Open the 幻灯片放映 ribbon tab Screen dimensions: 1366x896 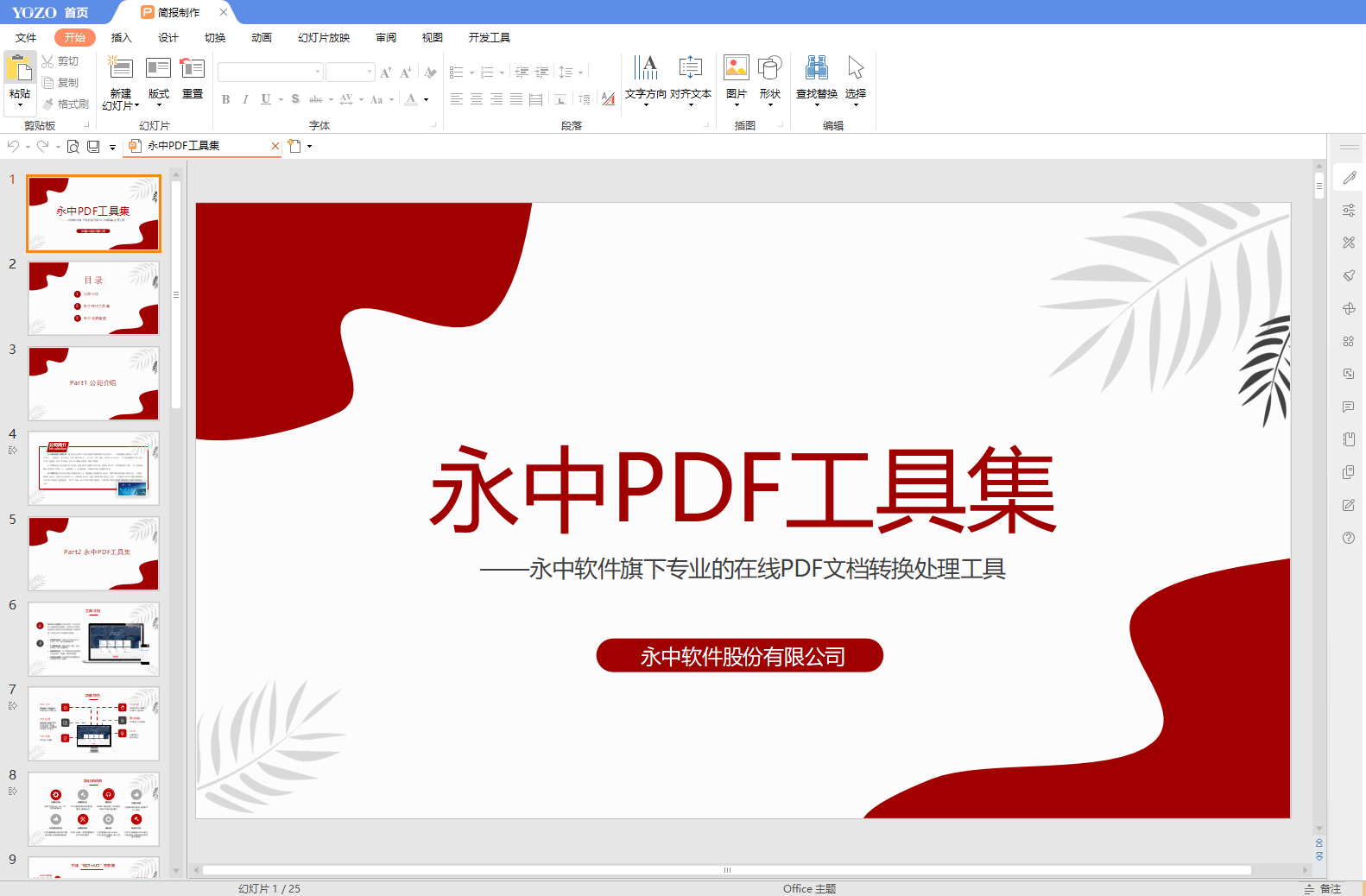(324, 38)
